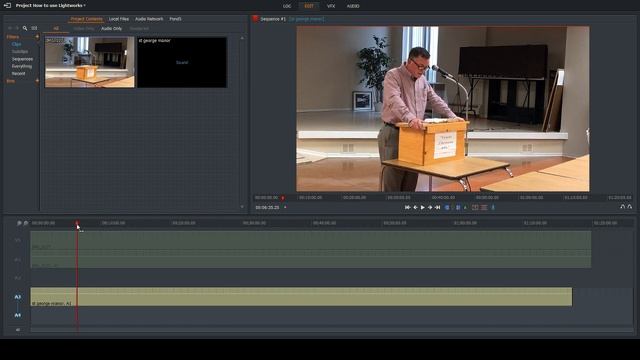Select the V1 video clip on the timeline
This screenshot has width=640, height=360.
click(311, 240)
